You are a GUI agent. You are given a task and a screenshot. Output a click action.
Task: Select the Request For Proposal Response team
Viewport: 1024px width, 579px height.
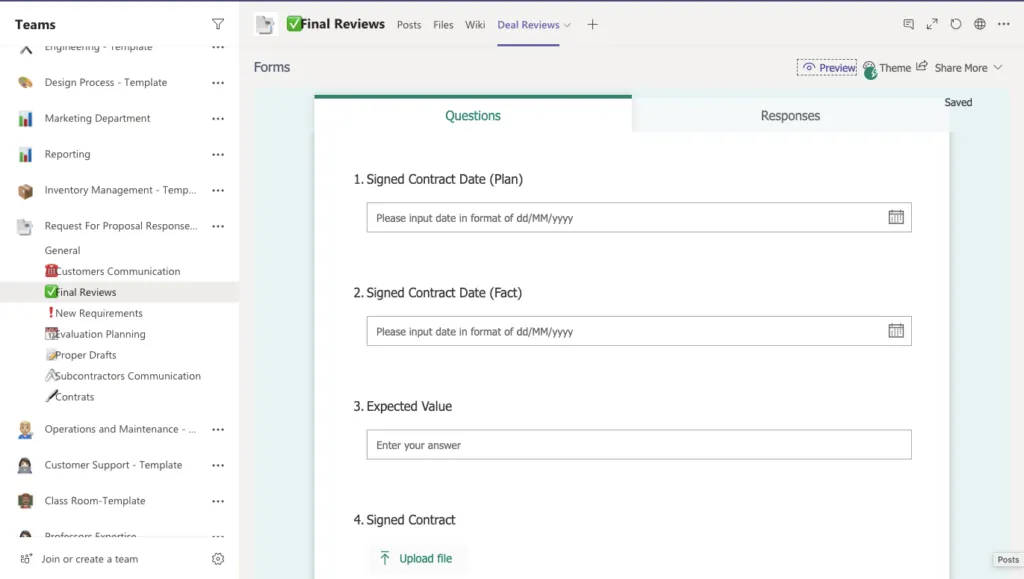coord(121,226)
